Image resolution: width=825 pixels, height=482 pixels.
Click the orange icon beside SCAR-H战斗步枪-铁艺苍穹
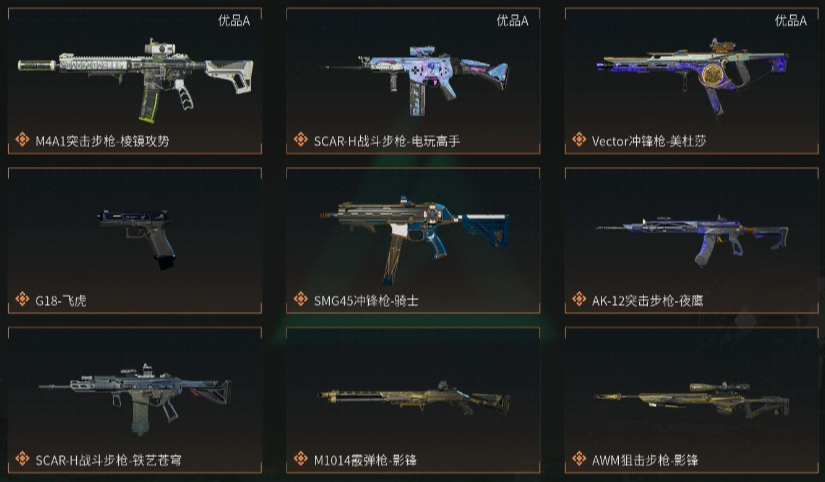click(x=22, y=458)
